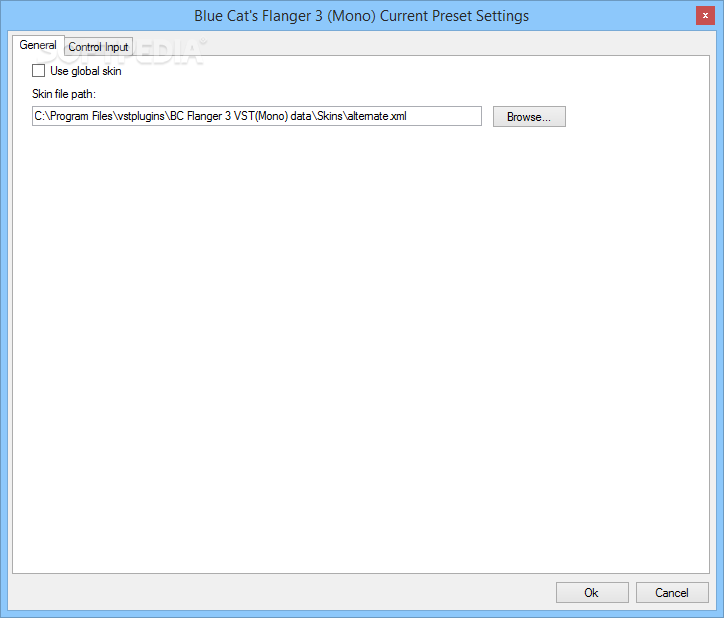724x618 pixels.
Task: Click the 'Skin file path:' label
Action: coord(64,94)
